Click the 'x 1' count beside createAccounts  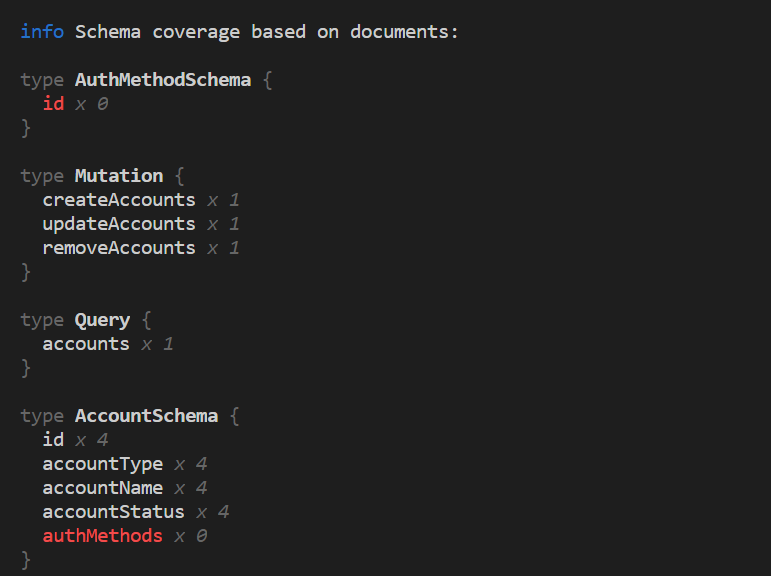pyautogui.click(x=223, y=200)
